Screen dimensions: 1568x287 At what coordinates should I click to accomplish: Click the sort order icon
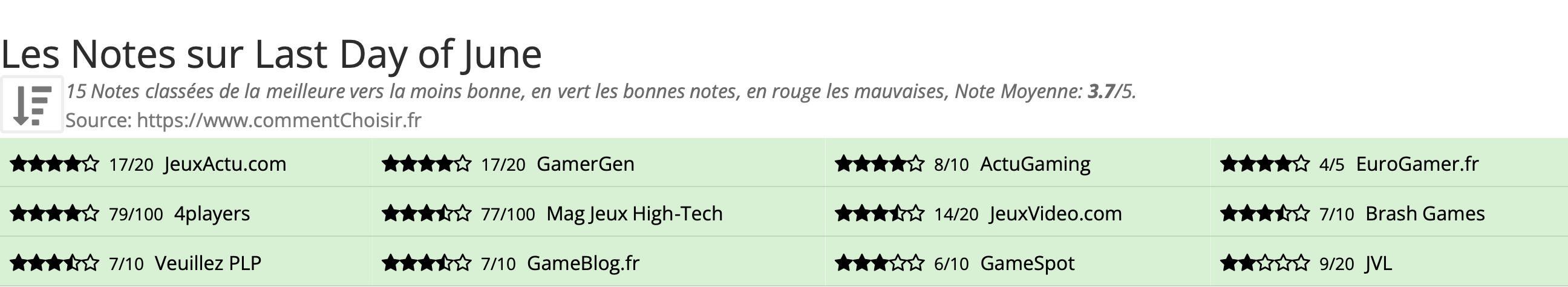click(x=31, y=105)
